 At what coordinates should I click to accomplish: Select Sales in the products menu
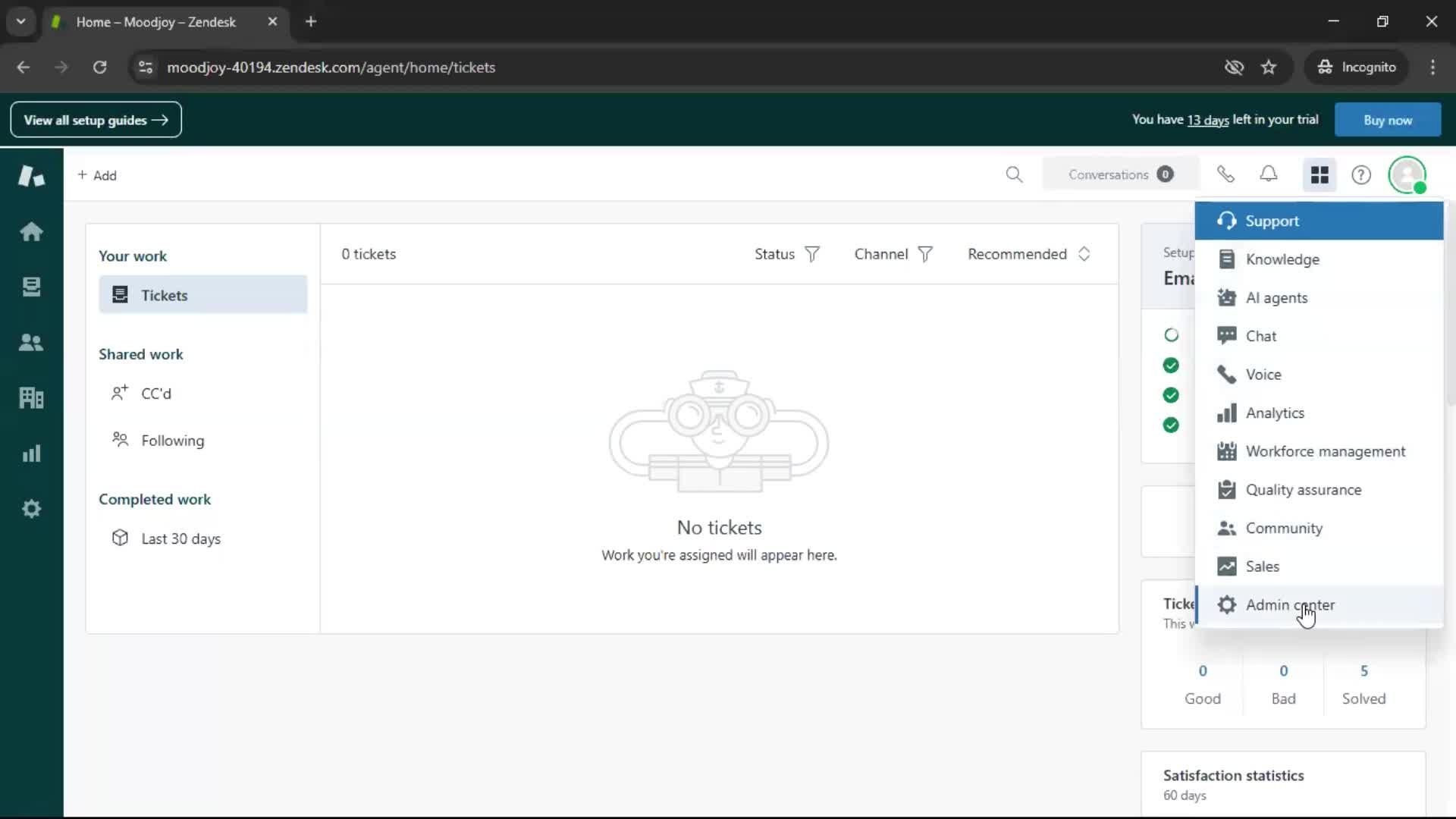coord(1319,566)
